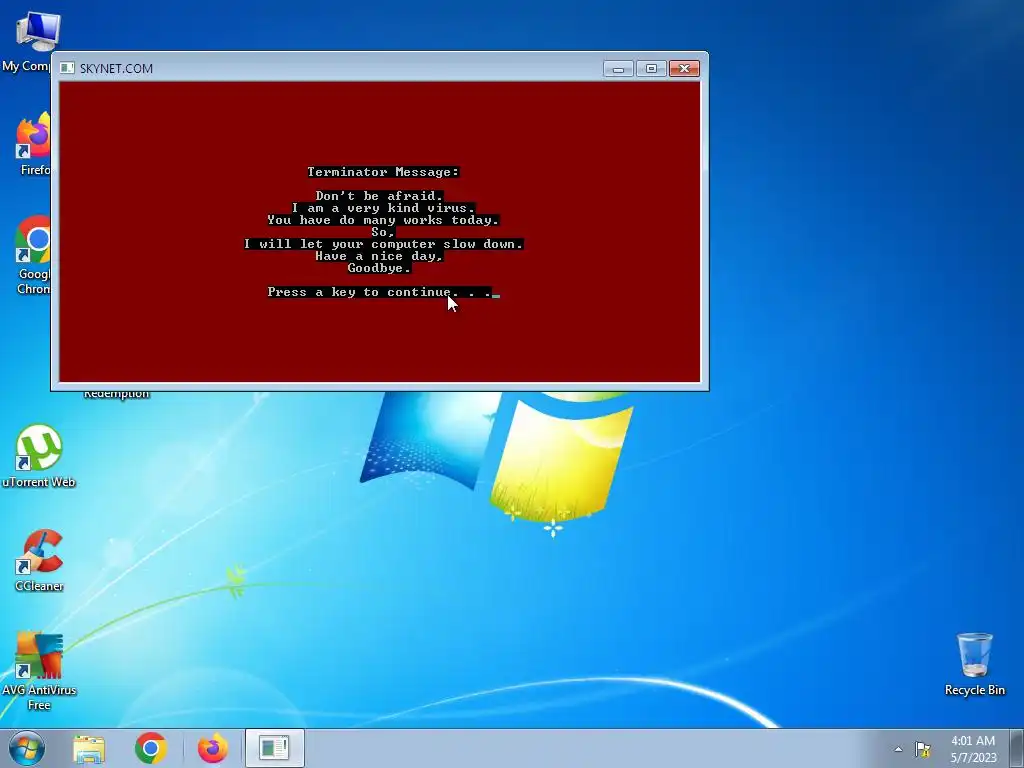Select the Google Chrome desktop shortcut
Viewport: 1024px width, 768px height.
(x=34, y=255)
